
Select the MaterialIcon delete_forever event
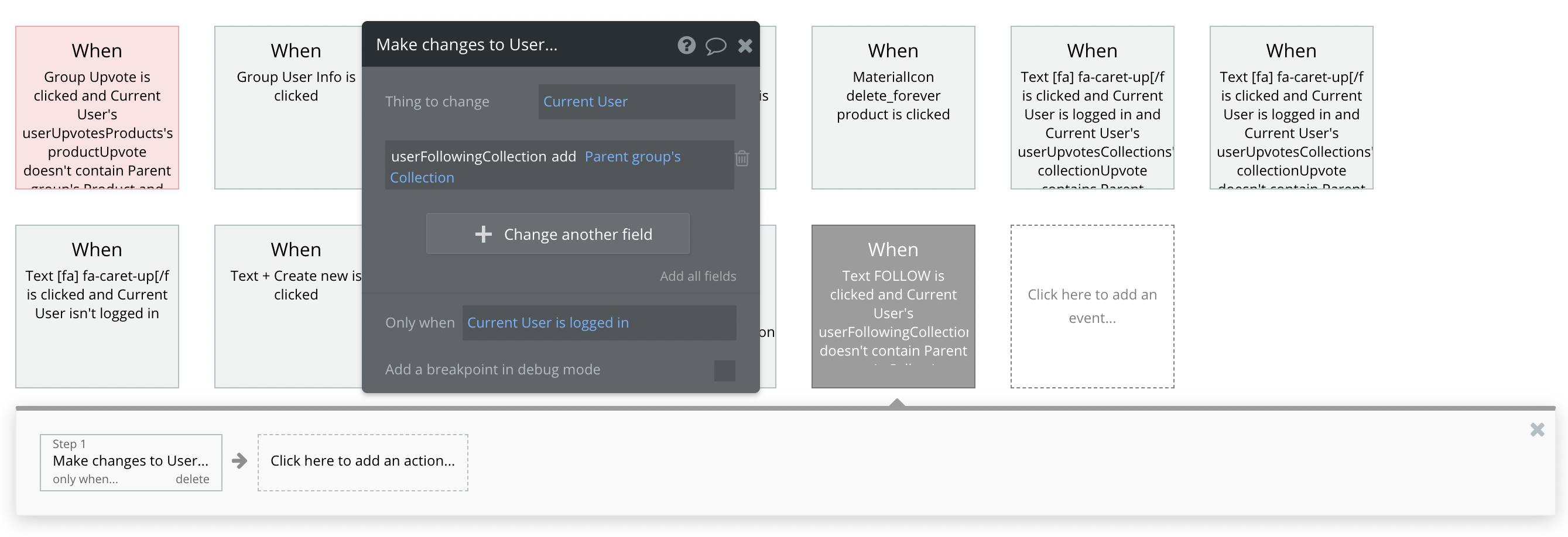[x=893, y=107]
